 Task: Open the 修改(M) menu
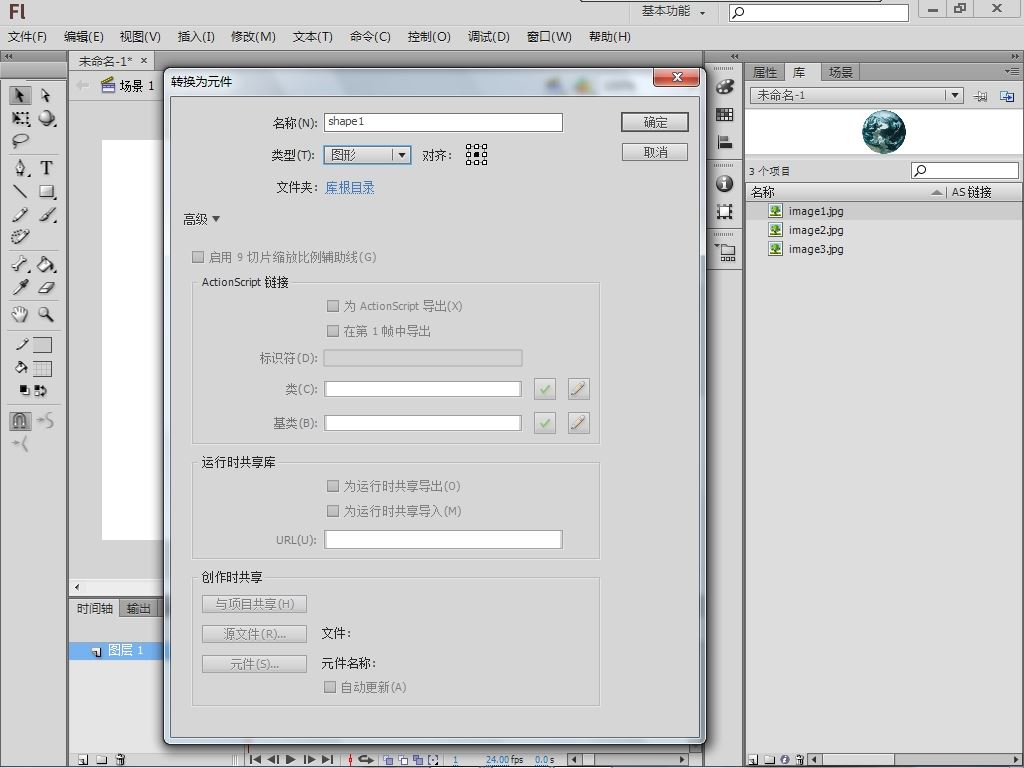click(x=253, y=37)
